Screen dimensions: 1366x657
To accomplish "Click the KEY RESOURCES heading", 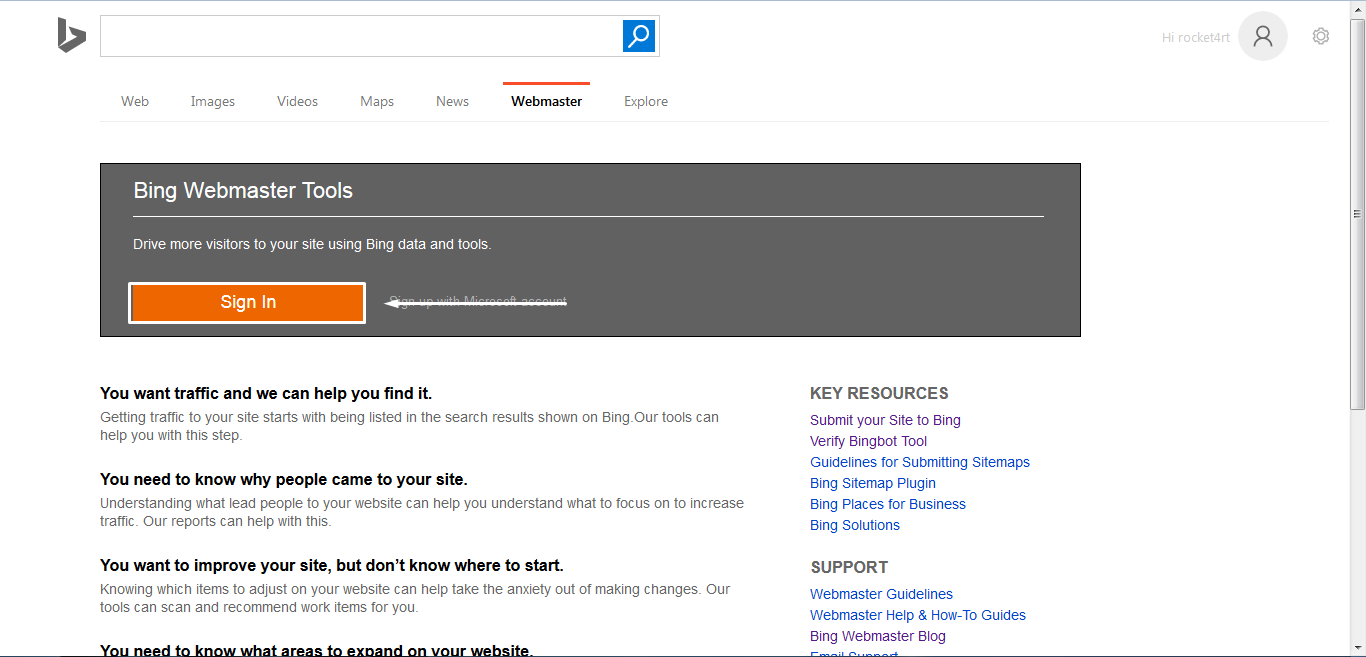I will [x=879, y=393].
